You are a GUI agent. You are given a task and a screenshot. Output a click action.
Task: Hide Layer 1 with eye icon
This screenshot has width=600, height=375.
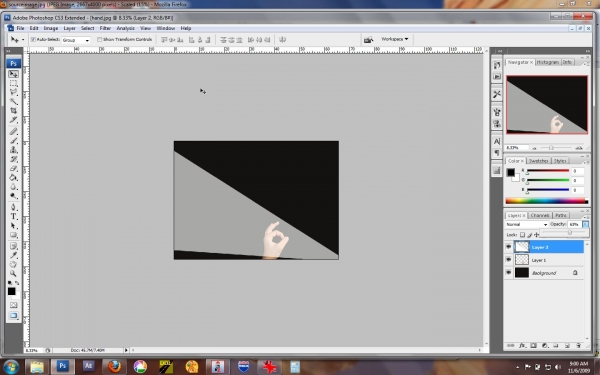coord(508,260)
